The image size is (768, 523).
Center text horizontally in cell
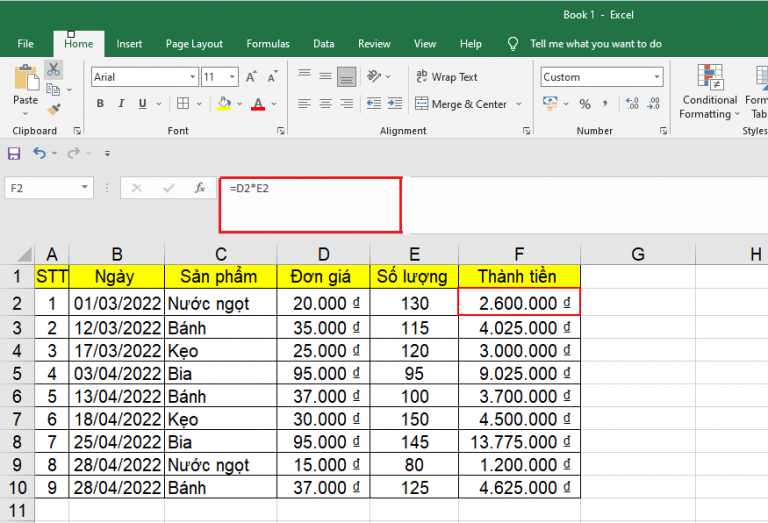coord(325,103)
